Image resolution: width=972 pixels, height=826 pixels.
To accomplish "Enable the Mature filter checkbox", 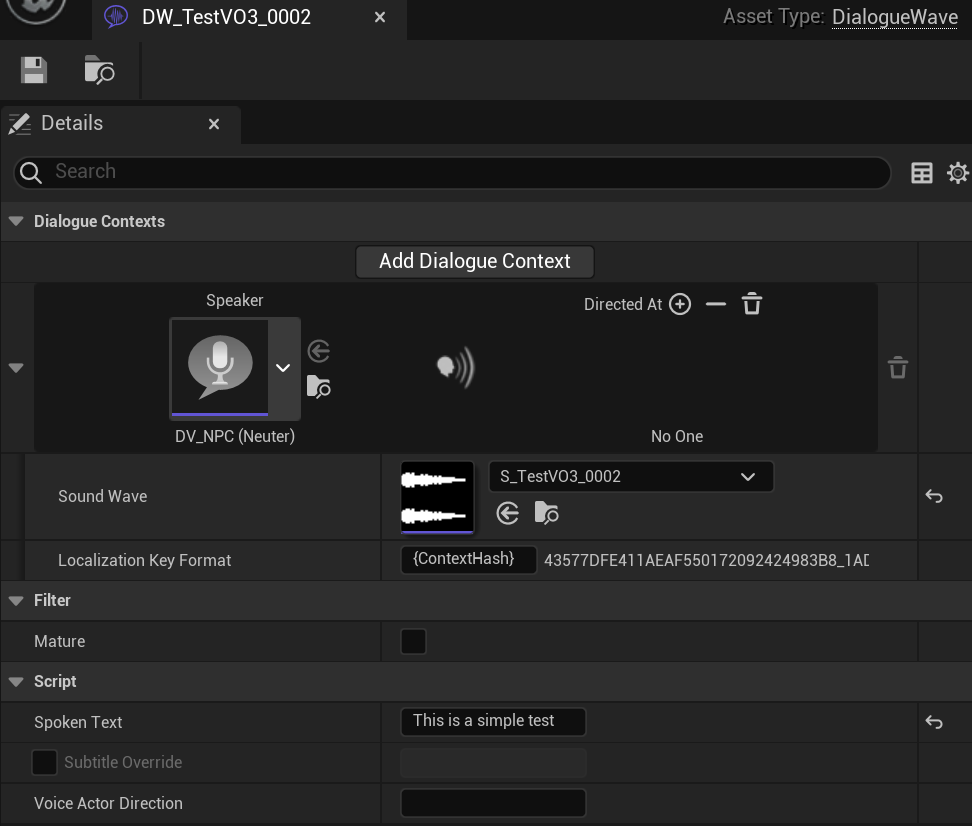I will (x=413, y=641).
